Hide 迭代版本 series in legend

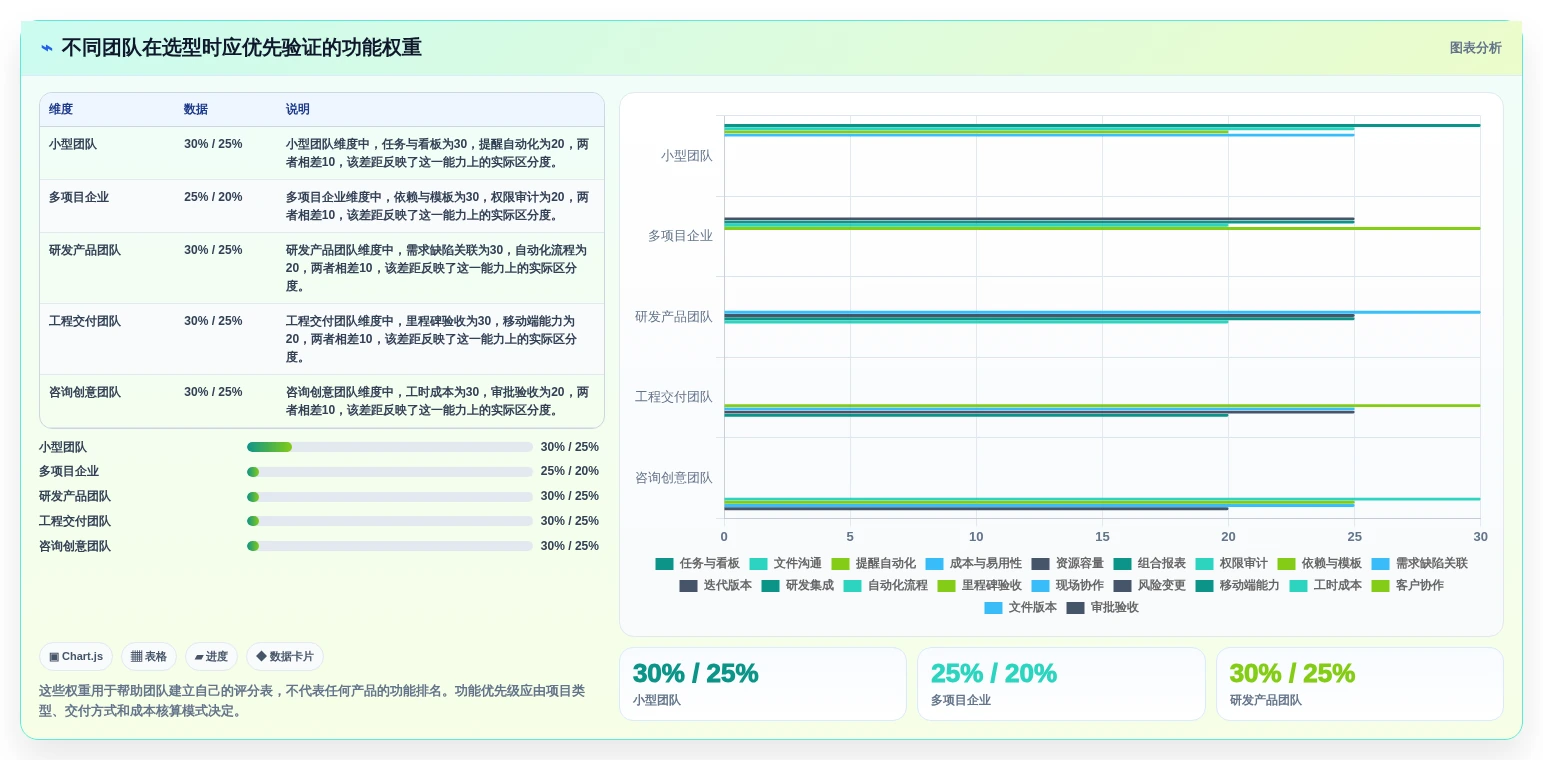click(715, 586)
